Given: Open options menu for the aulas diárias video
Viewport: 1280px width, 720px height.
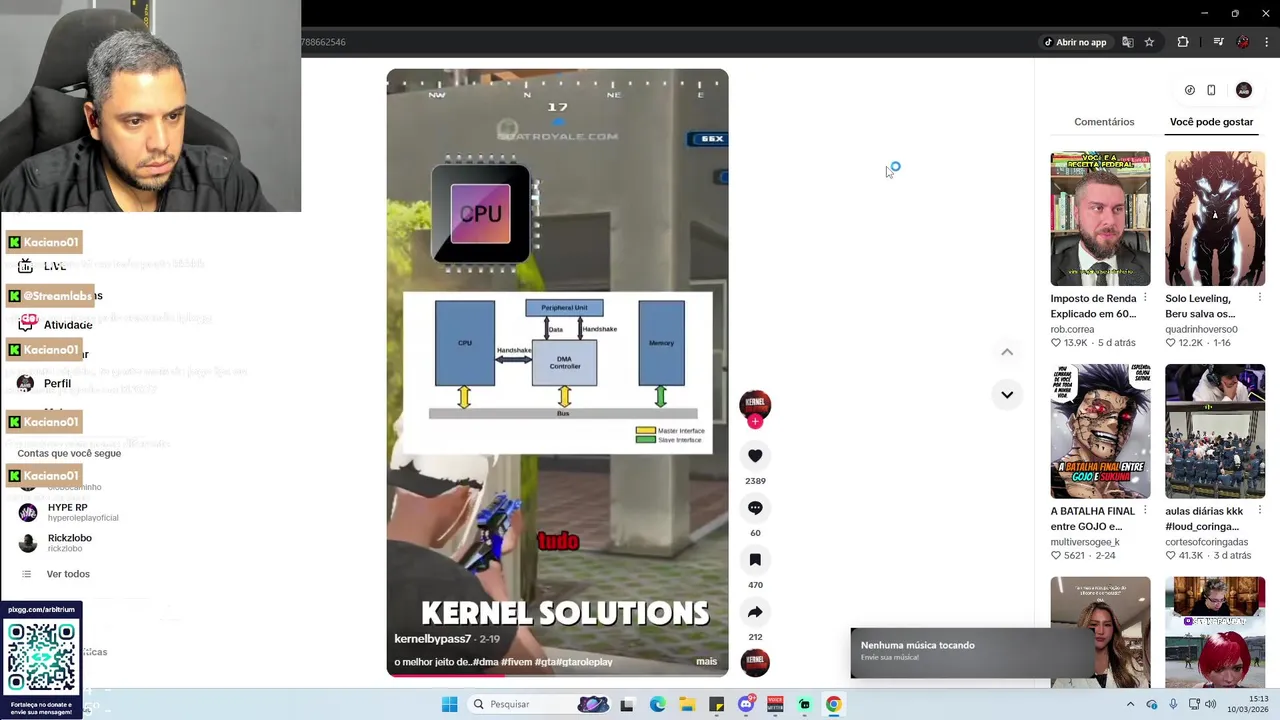Looking at the screenshot, I should [1260, 511].
